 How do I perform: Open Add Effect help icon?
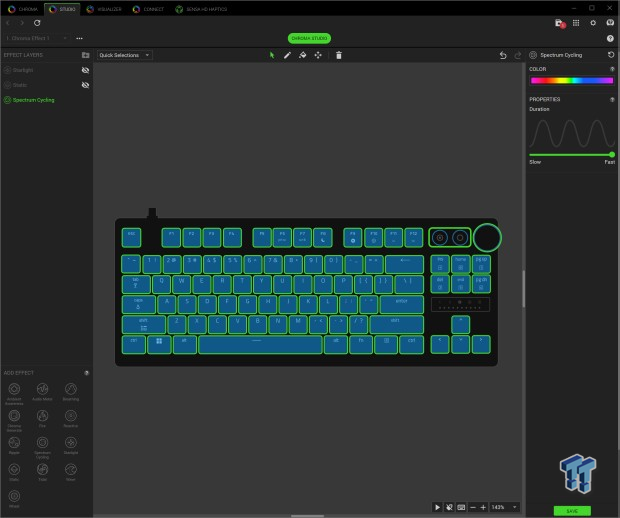(x=87, y=373)
